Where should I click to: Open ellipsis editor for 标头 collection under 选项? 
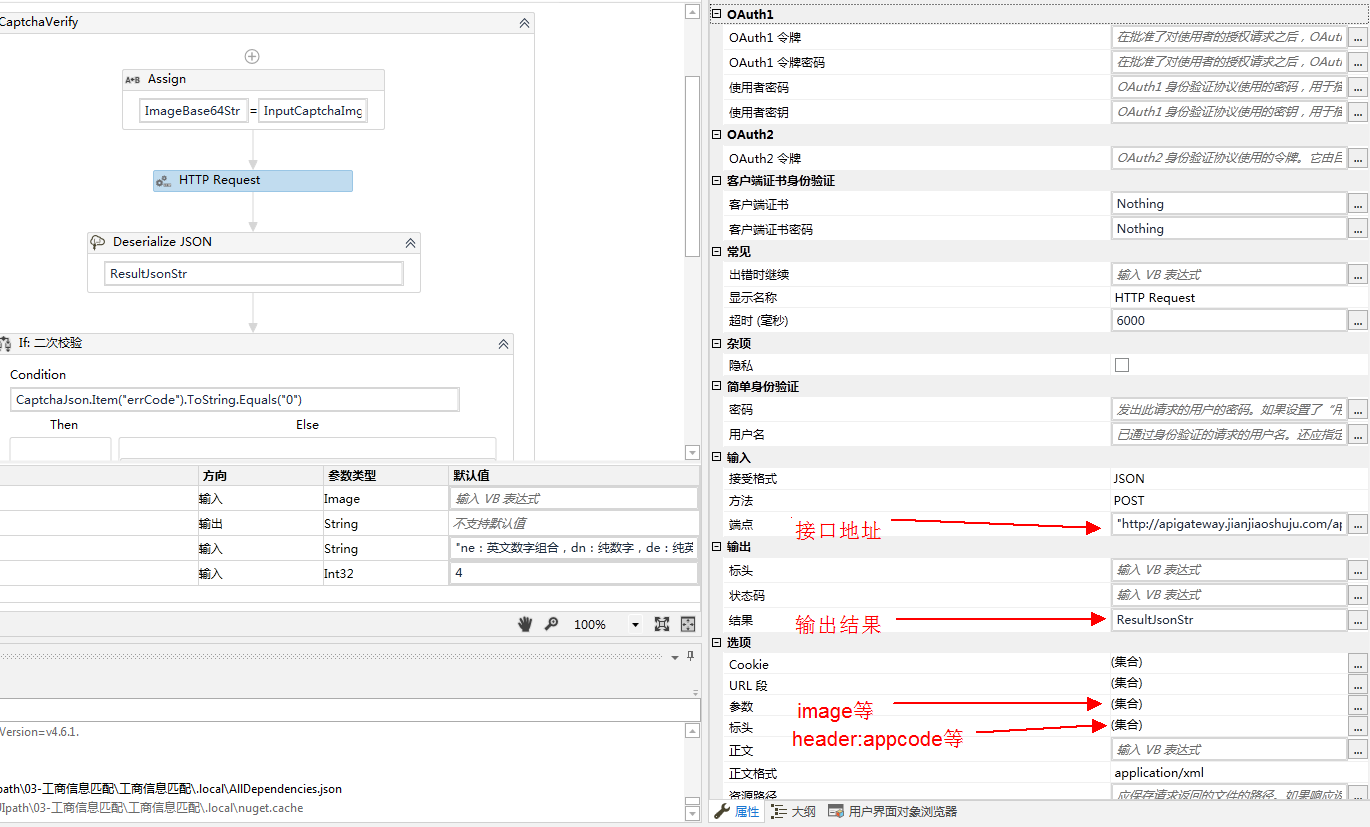(x=1357, y=727)
